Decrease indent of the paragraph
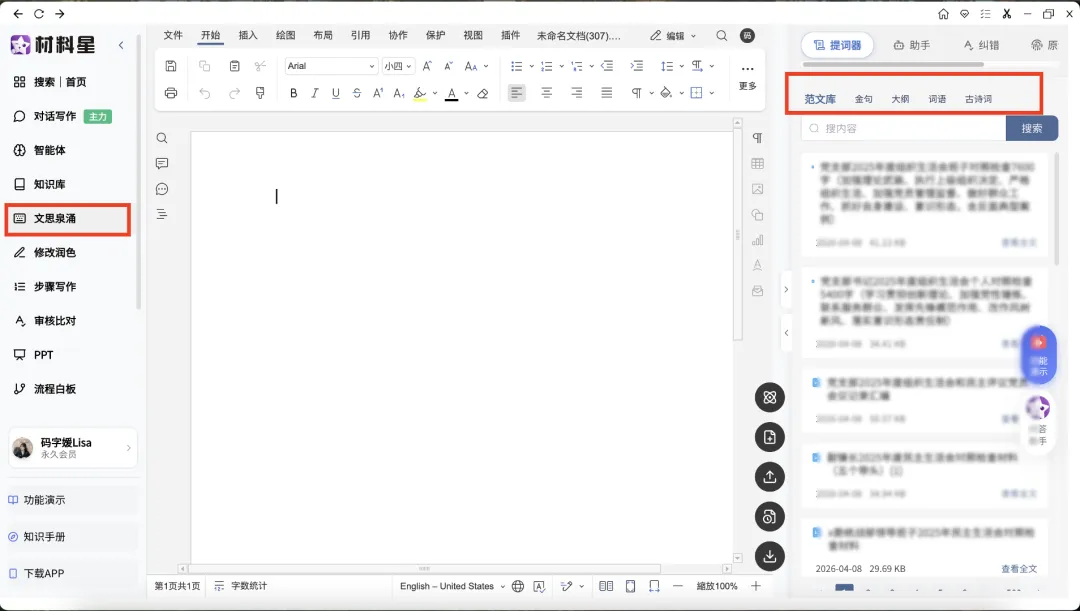This screenshot has height=611, width=1080. click(607, 66)
